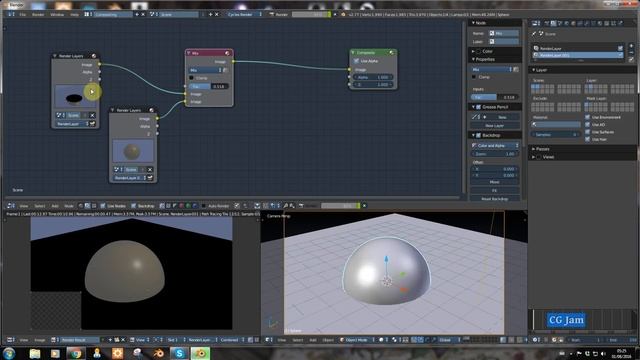Expand the Views panel
This screenshot has width=640, height=360.
pos(582,157)
